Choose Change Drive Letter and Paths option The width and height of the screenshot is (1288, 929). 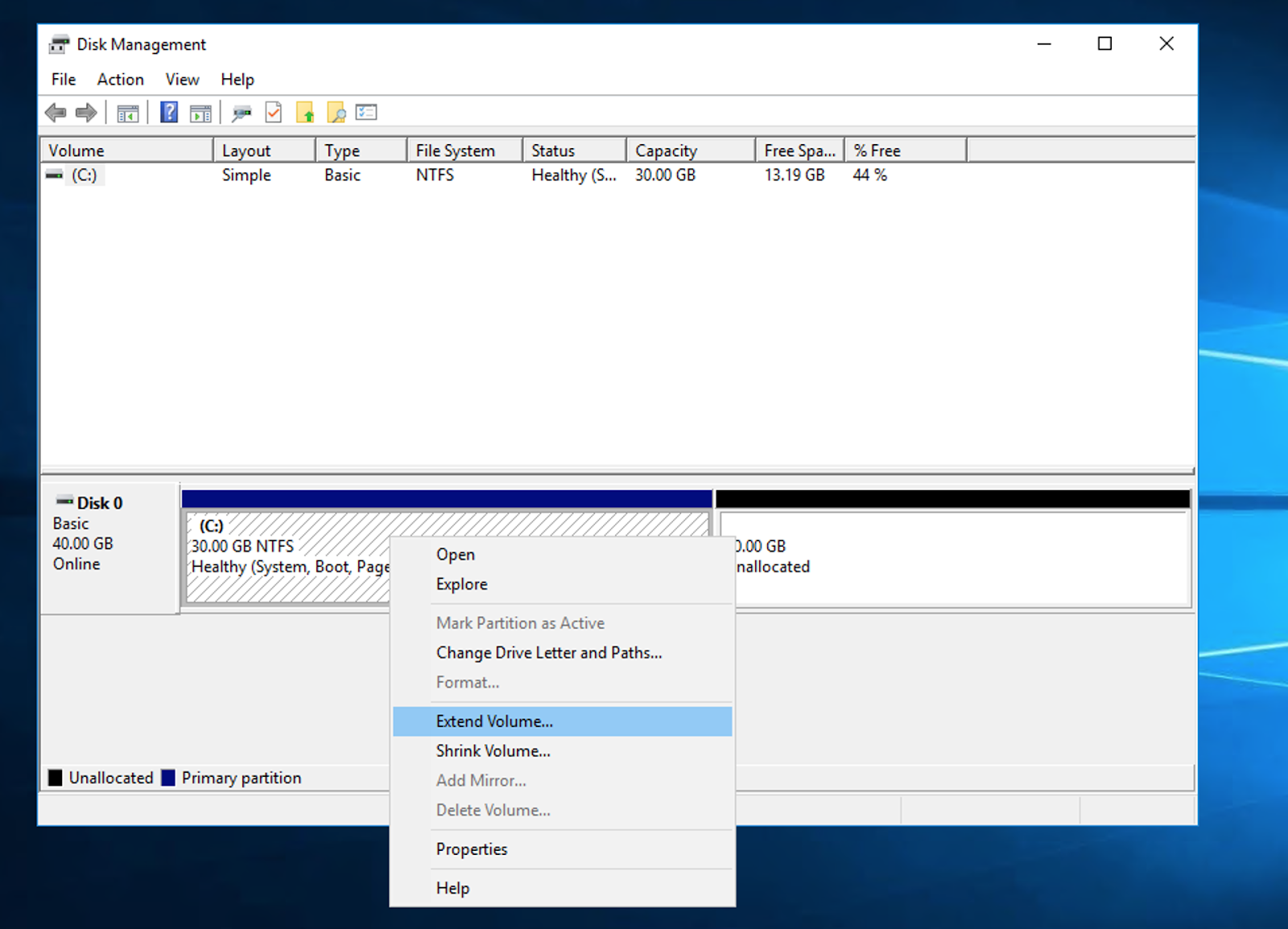point(548,653)
